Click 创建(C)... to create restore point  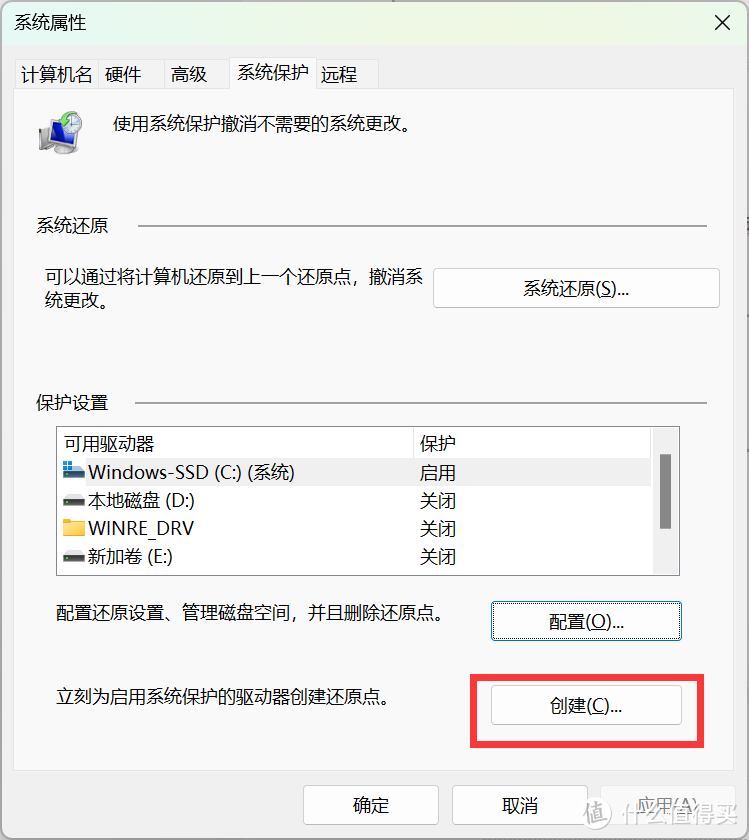pyautogui.click(x=586, y=705)
